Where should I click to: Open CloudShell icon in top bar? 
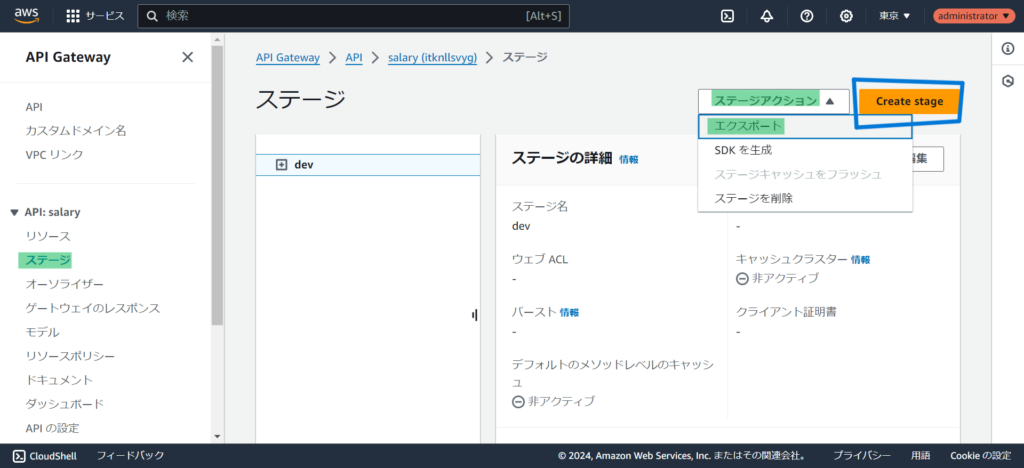pyautogui.click(x=728, y=16)
